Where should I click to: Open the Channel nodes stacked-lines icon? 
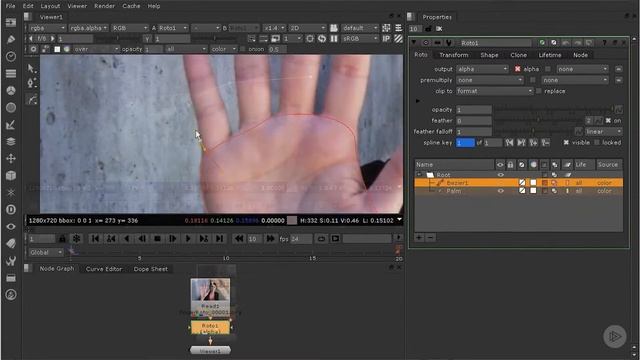[x=11, y=73]
